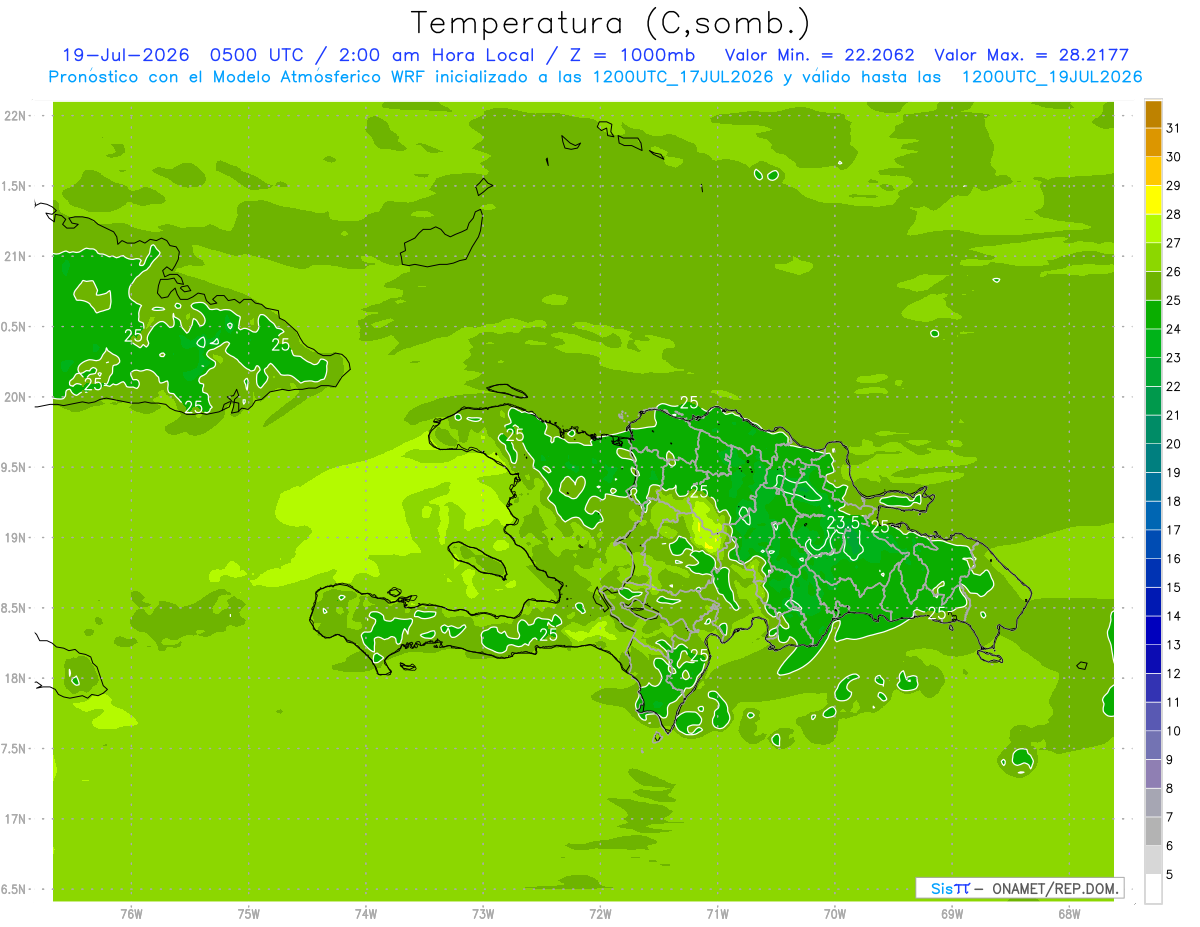Select the valid-until stamp '1200UTC_19JUL2026'
Image resolution: width=1200 pixels, height=927 pixels.
(x=1051, y=77)
